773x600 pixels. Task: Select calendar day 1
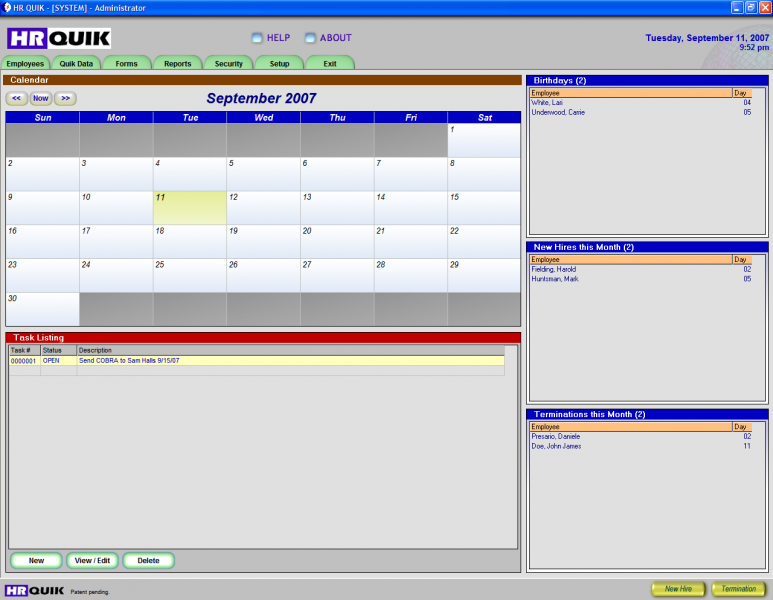(484, 141)
